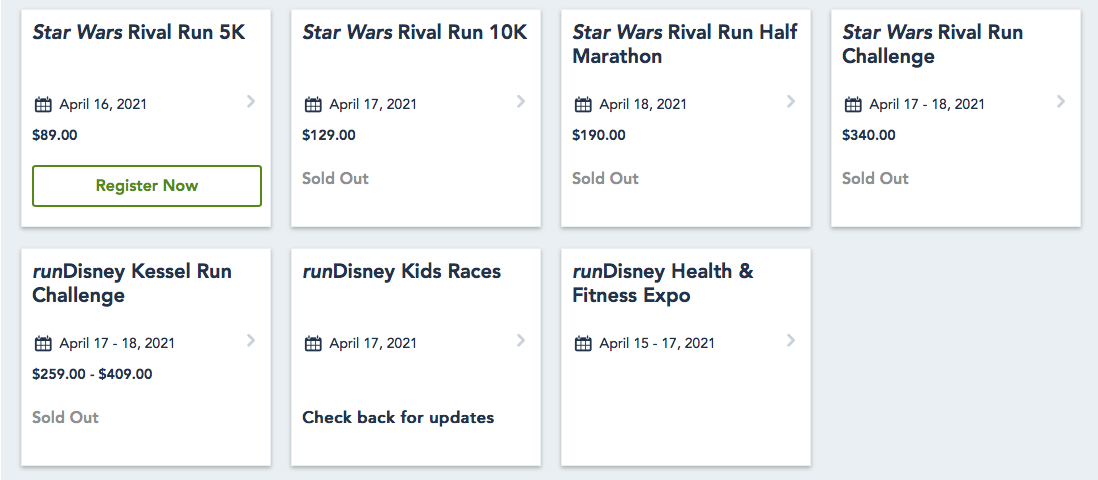Select runDisney Kids Races title
Screen dimensions: 1098x480
401,271
